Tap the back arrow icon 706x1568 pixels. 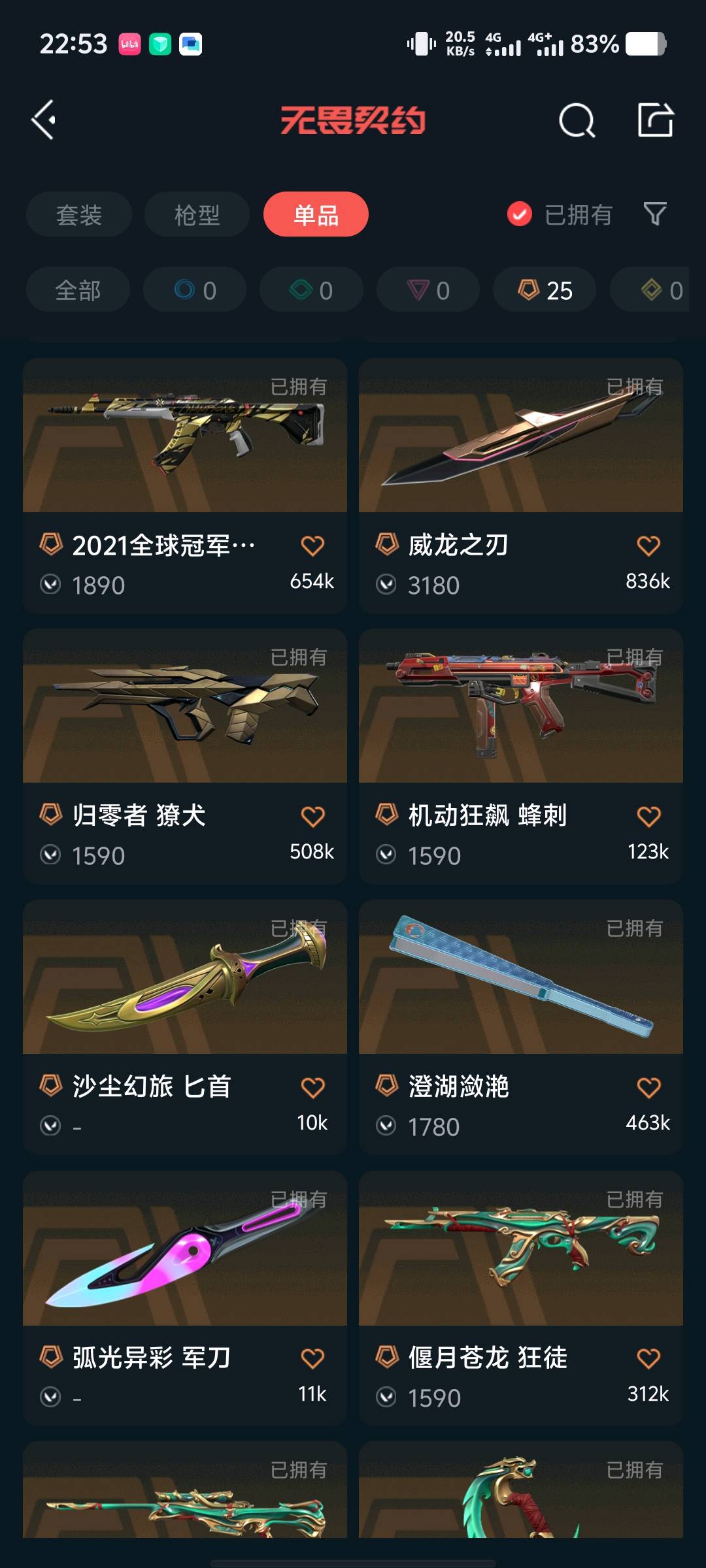click(44, 120)
